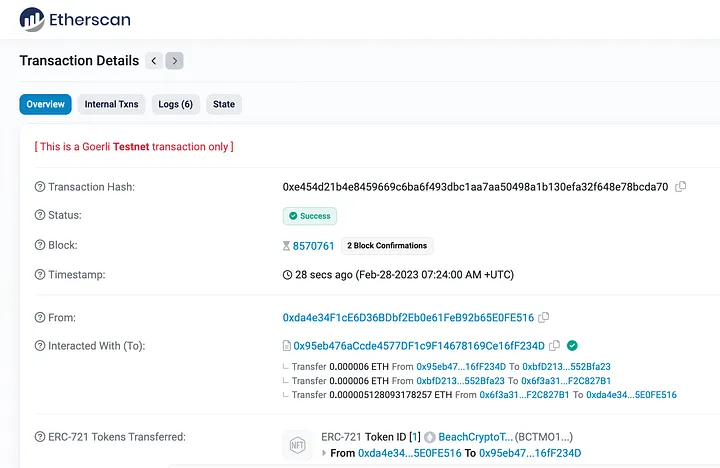
Task: Click the NFT thumbnail image
Action: (x=297, y=445)
